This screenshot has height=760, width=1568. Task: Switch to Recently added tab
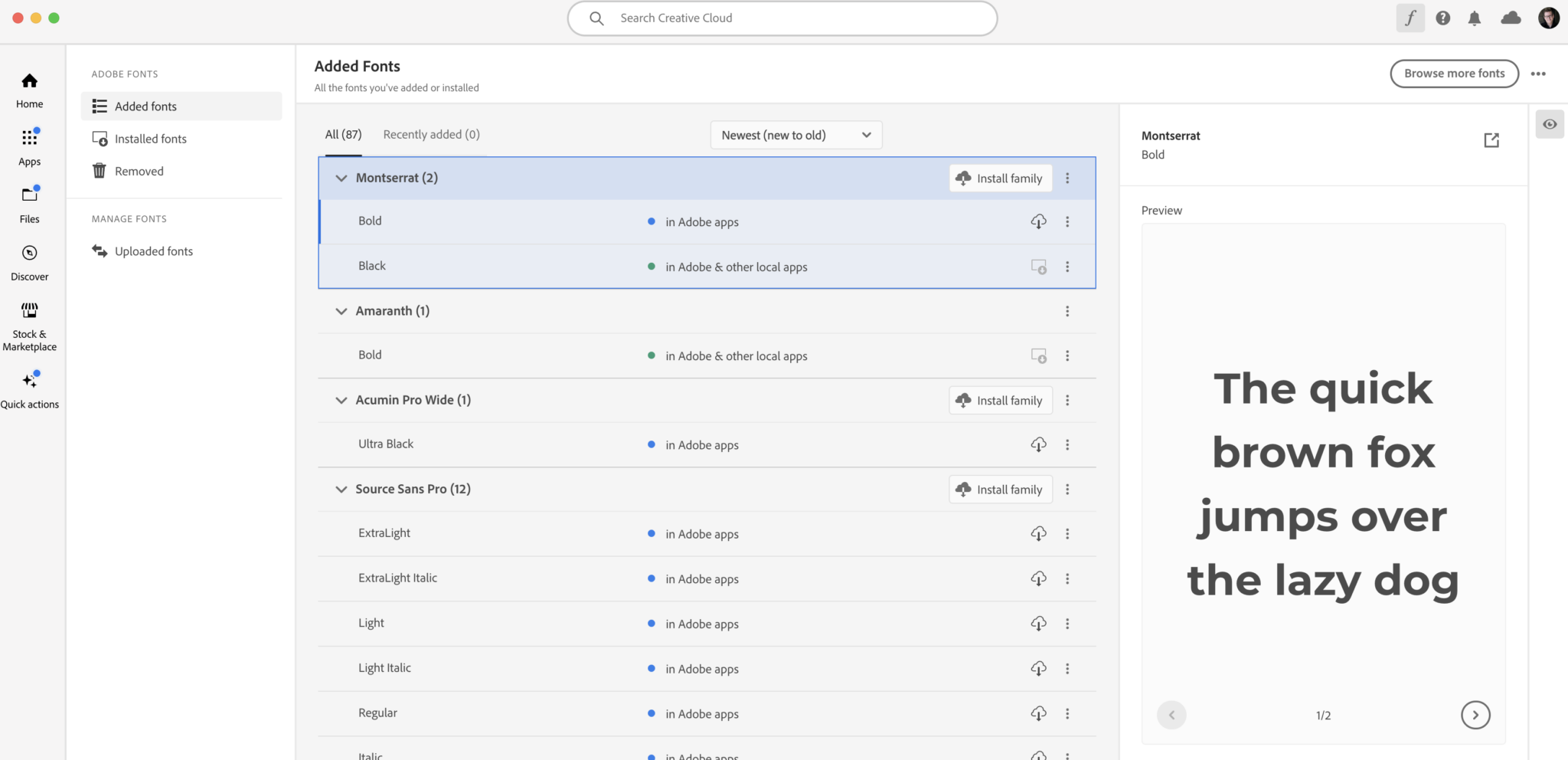coord(431,135)
